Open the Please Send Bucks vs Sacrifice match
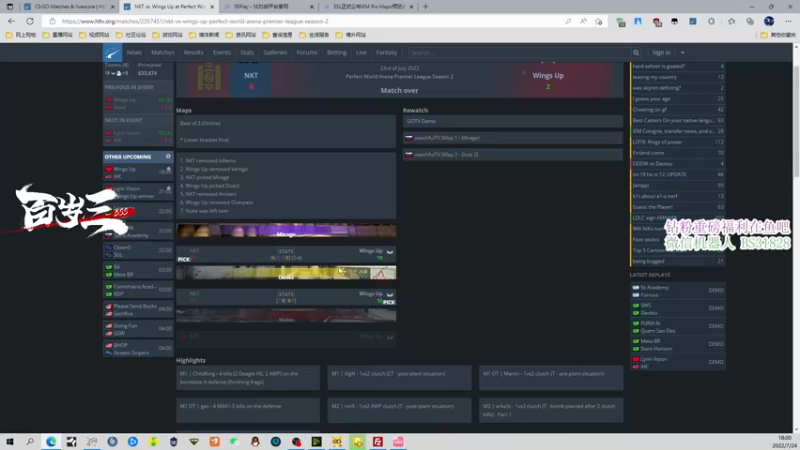The height and width of the screenshot is (450, 800). [138, 310]
